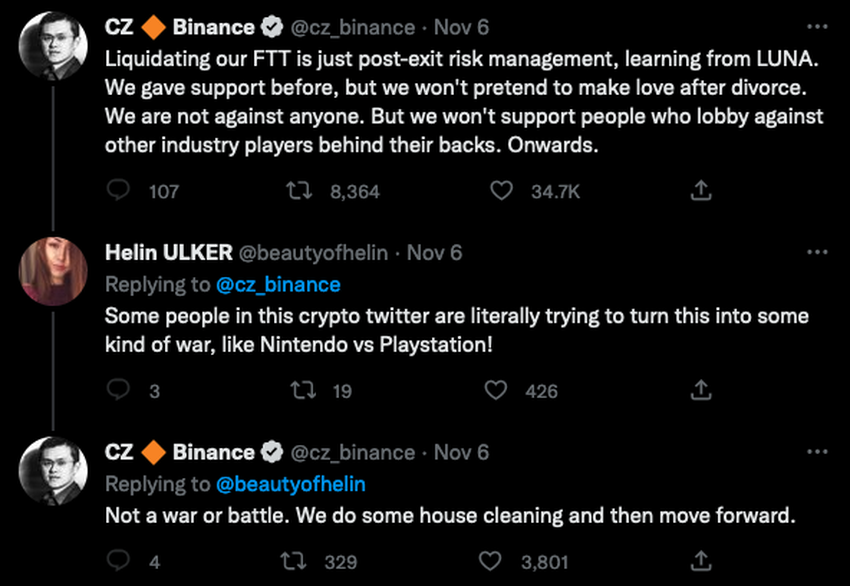The image size is (850, 586).
Task: Share the FTT liquidation tweet
Action: click(701, 190)
